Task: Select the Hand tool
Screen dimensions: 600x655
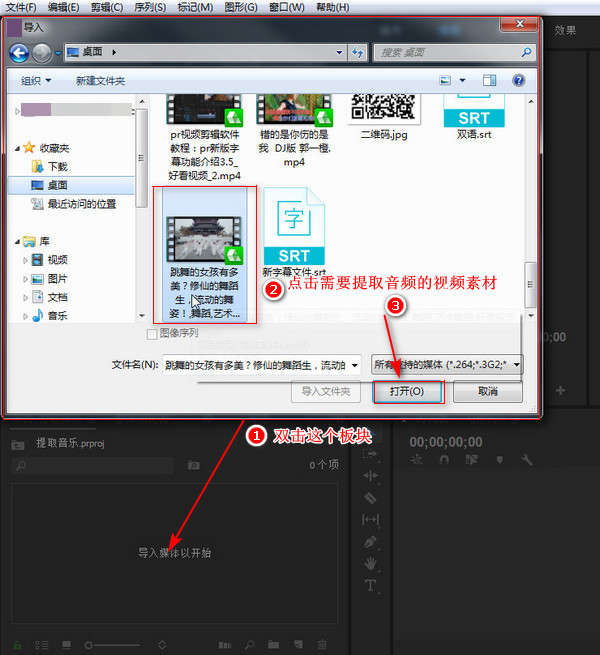Action: click(x=371, y=564)
